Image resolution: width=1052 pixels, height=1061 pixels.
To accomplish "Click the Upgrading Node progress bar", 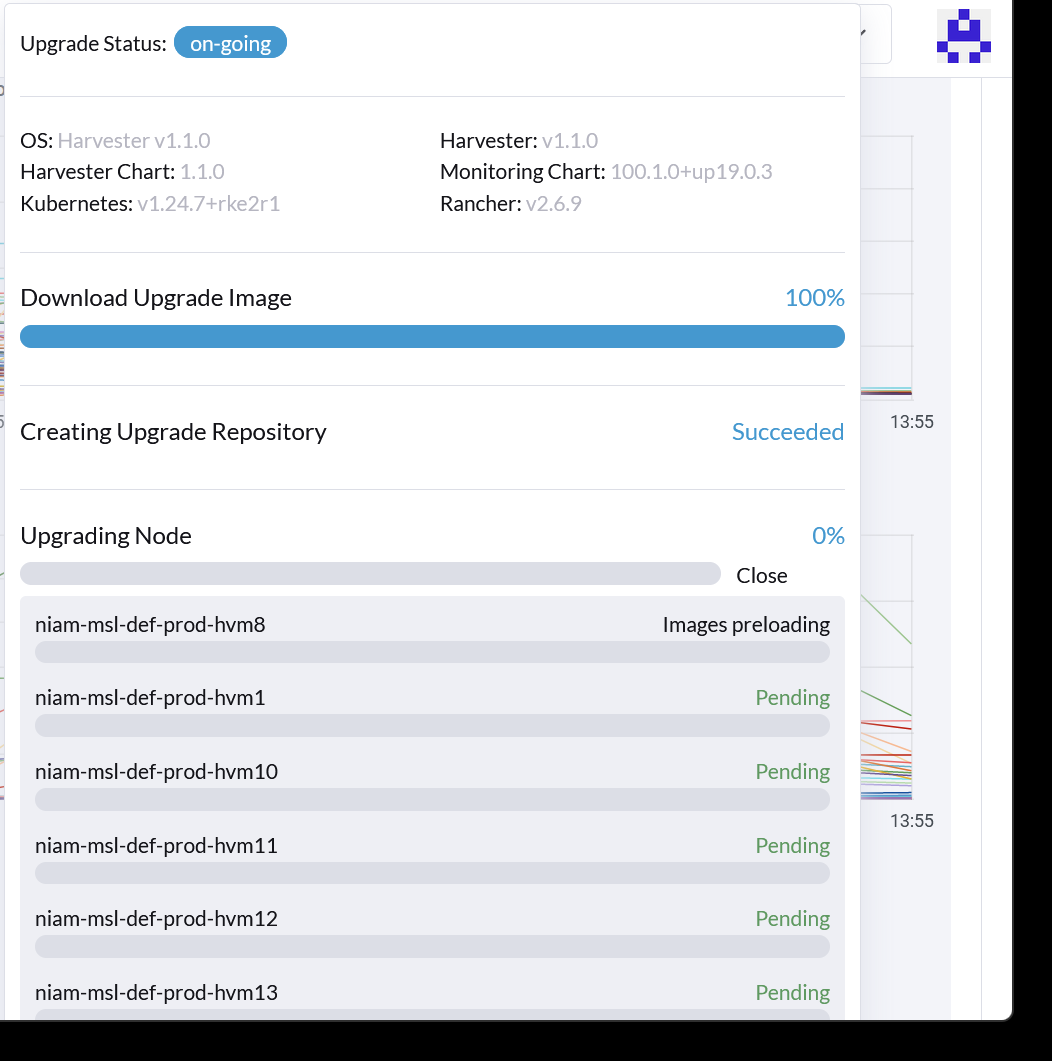I will coord(370,573).
